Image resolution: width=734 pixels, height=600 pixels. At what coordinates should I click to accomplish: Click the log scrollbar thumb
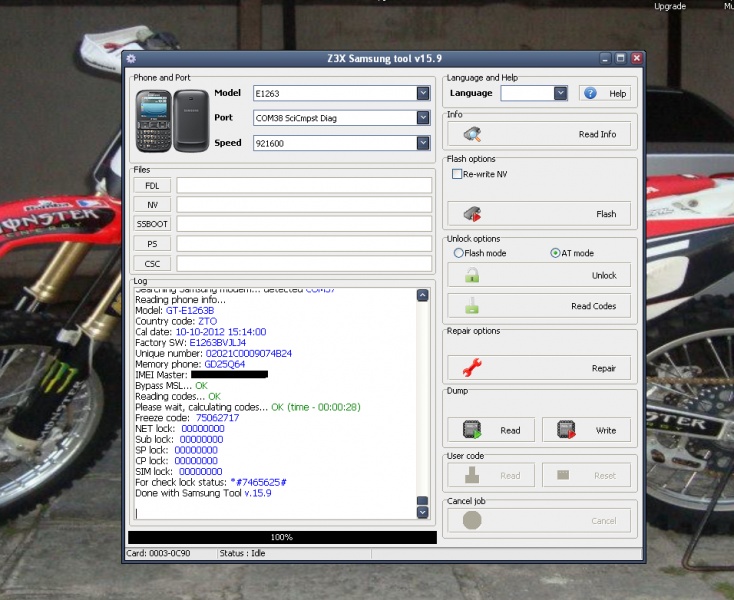click(x=422, y=500)
